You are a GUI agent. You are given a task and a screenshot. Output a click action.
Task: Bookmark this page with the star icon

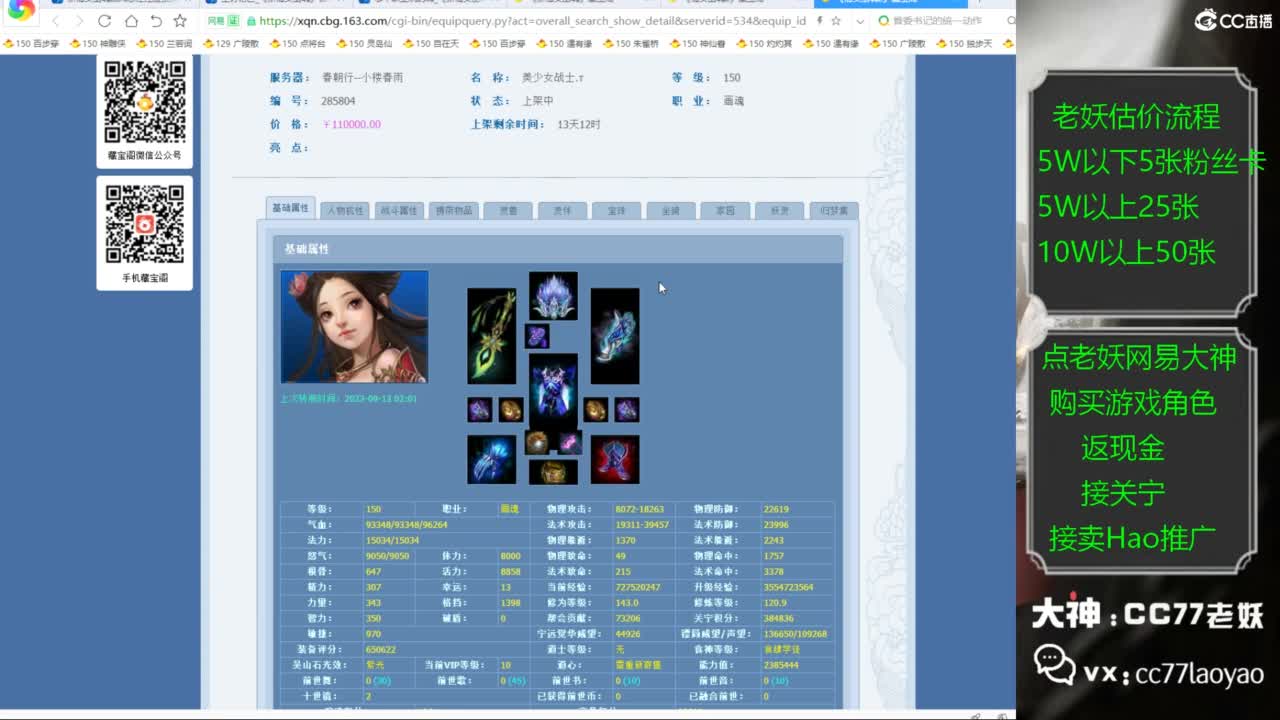click(180, 21)
